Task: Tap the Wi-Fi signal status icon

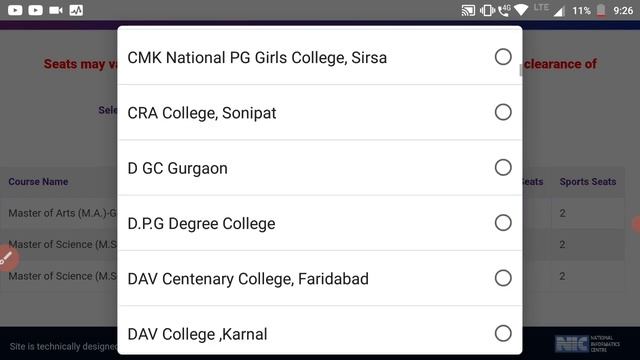Action: tap(521, 10)
